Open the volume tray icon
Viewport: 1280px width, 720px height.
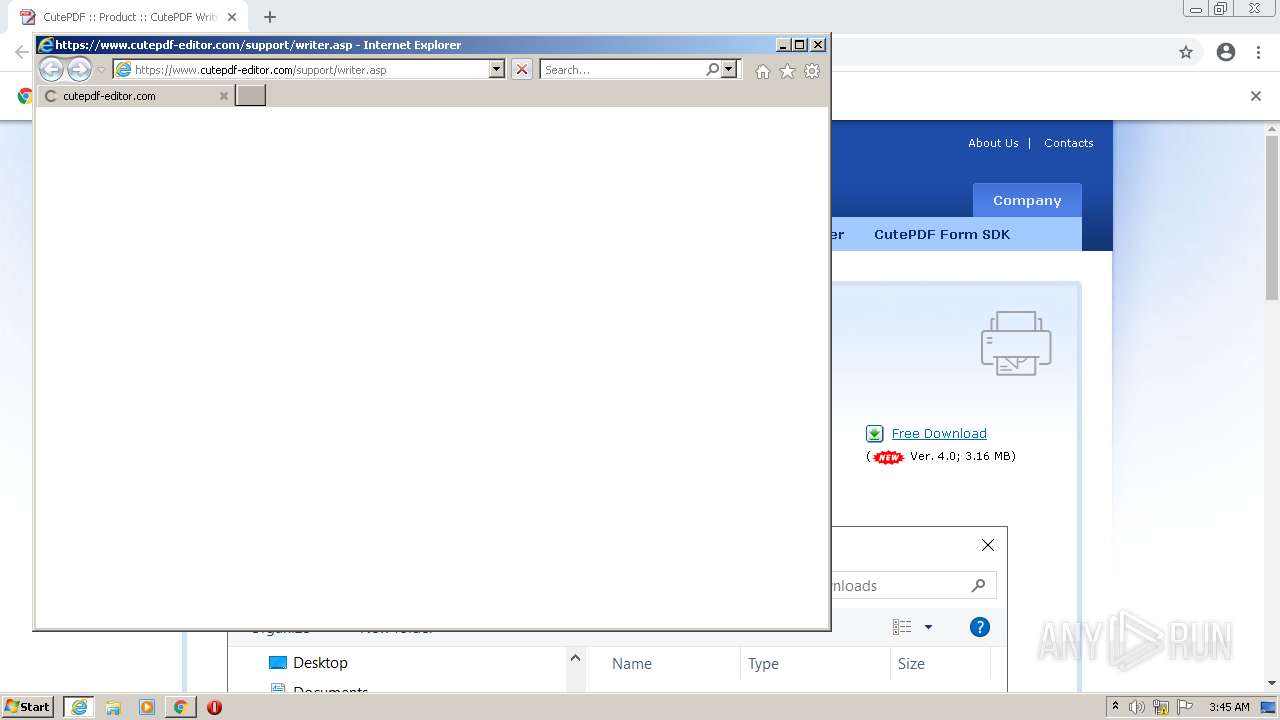(1137, 707)
